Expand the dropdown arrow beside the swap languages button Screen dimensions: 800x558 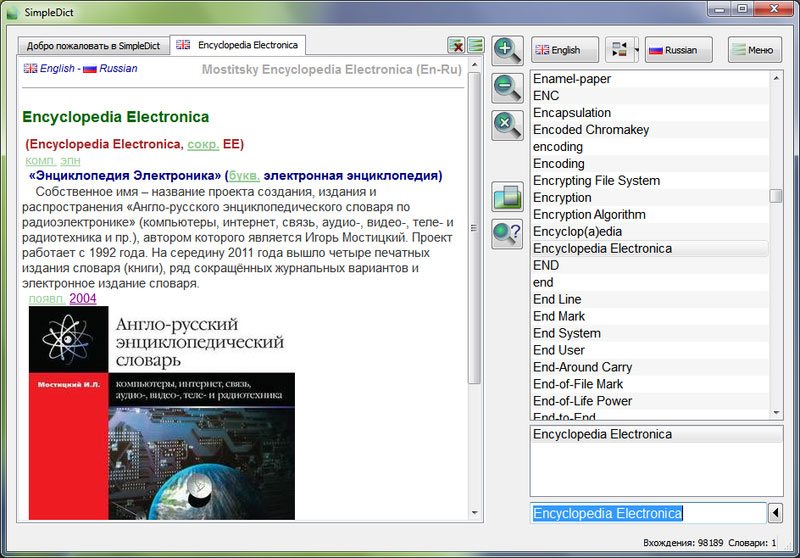(635, 50)
